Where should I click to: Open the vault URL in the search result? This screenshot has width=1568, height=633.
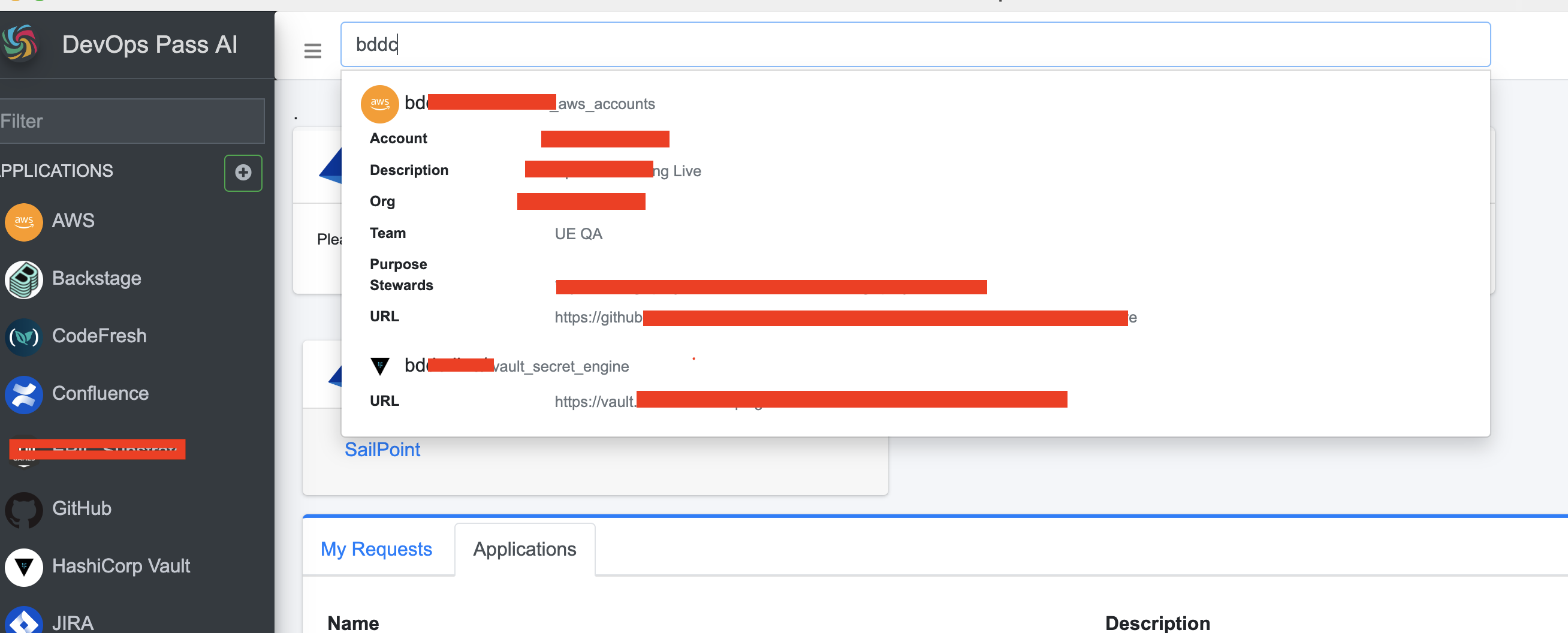(x=810, y=400)
